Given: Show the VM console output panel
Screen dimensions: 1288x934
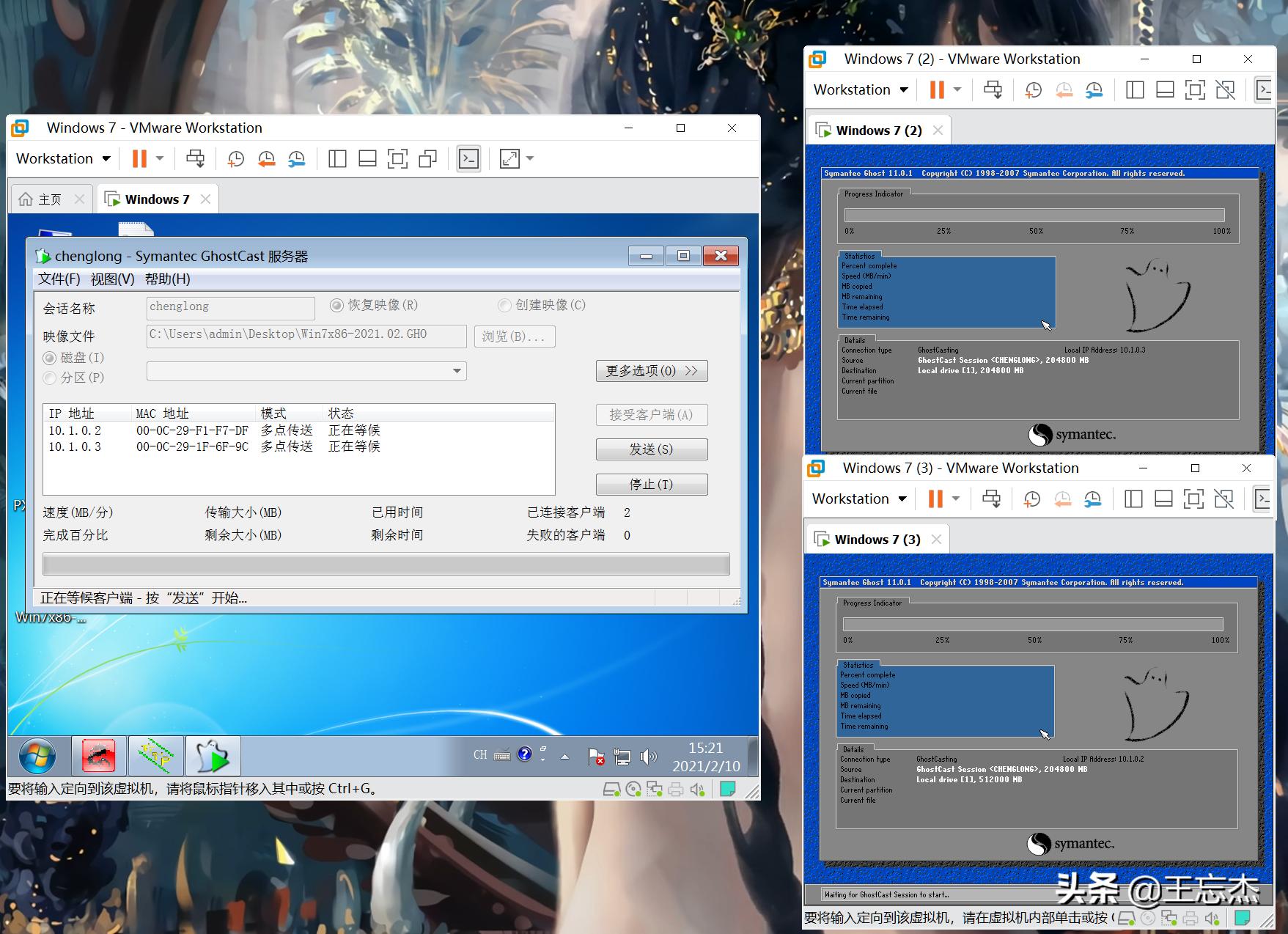Looking at the screenshot, I should tap(468, 158).
